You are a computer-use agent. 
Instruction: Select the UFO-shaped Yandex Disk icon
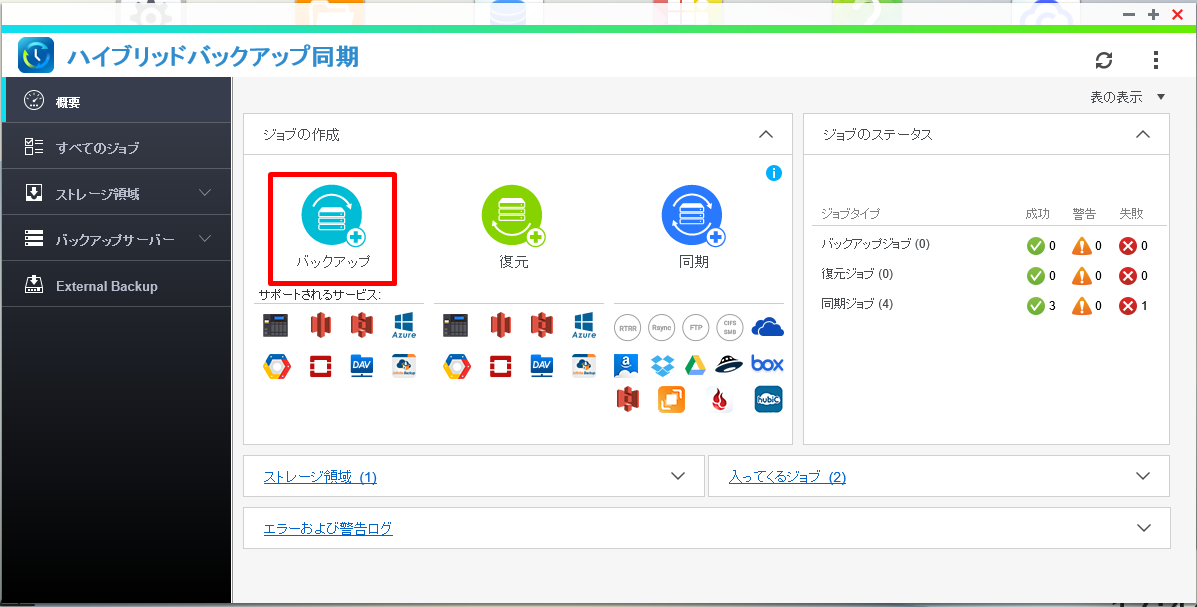pyautogui.click(x=729, y=364)
